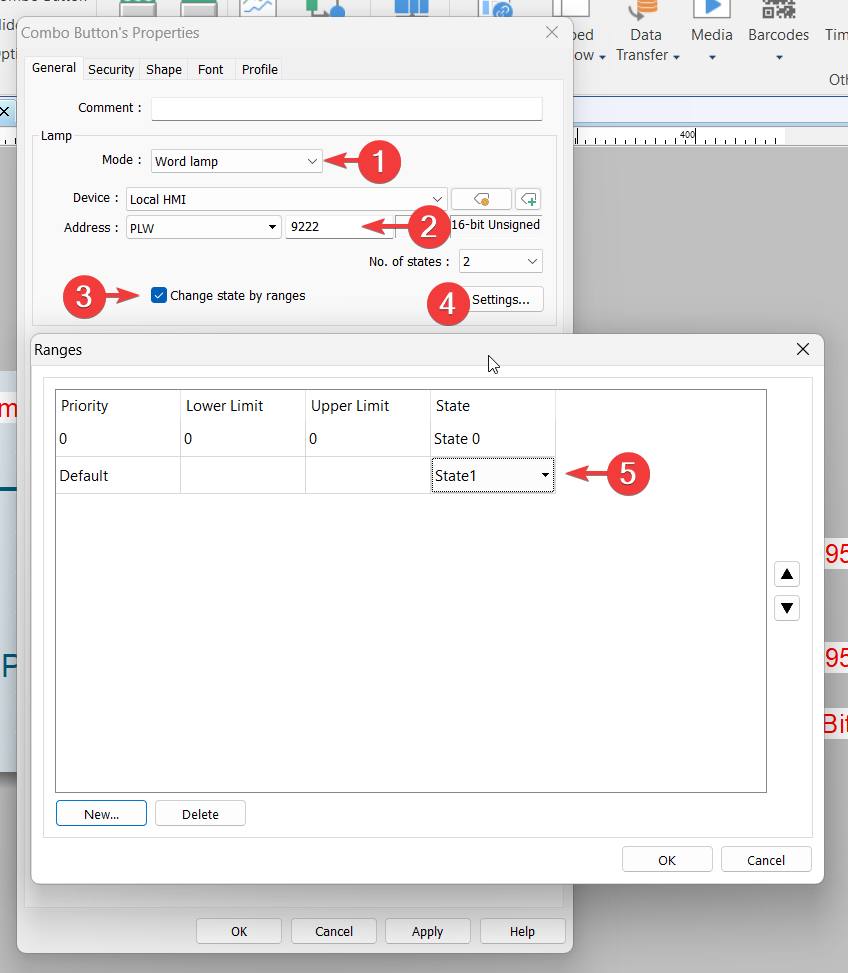
Task: Click the Comment text field
Action: [x=346, y=108]
